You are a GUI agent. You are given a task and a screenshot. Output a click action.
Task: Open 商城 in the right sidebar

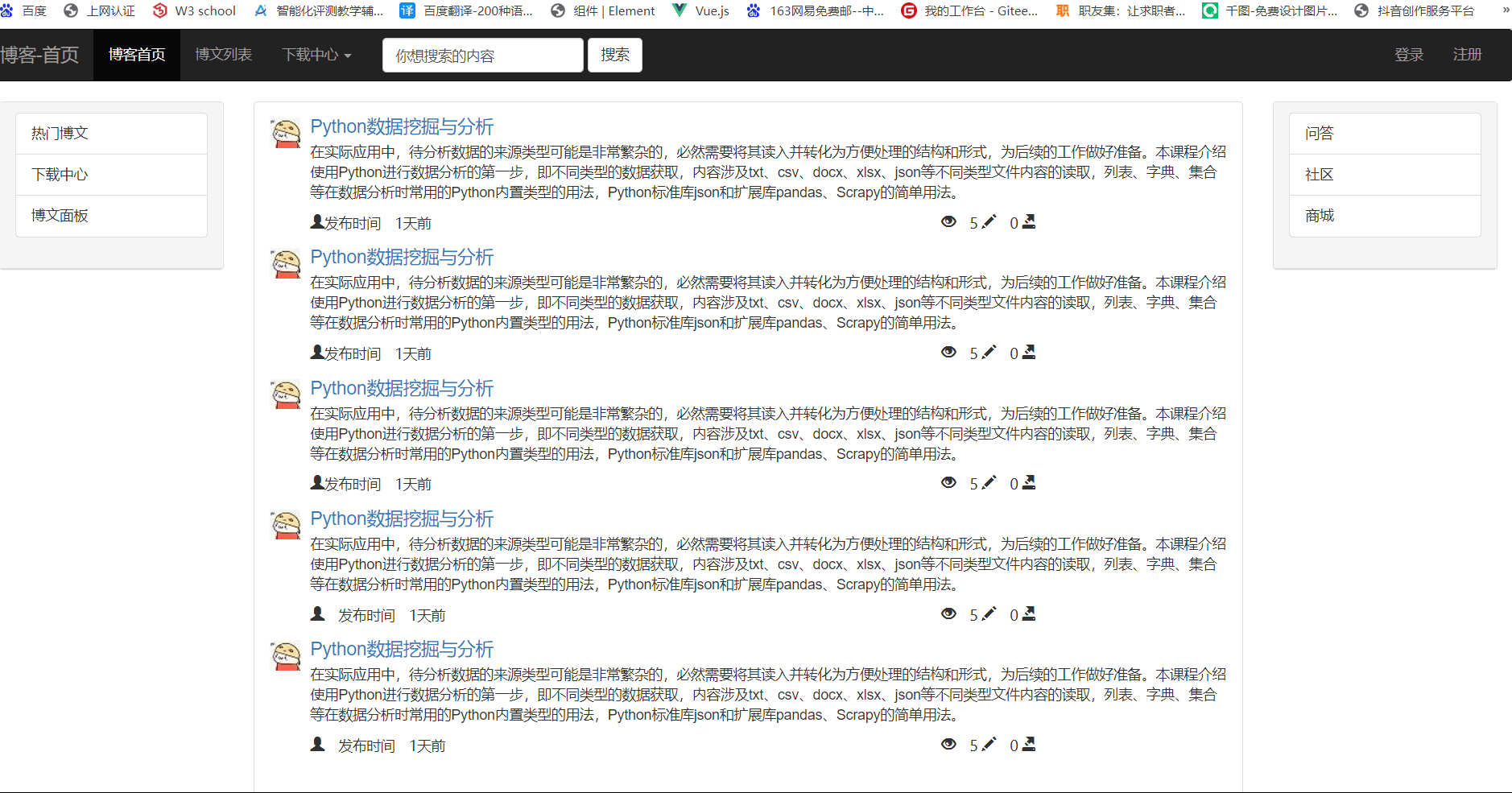pos(1385,216)
